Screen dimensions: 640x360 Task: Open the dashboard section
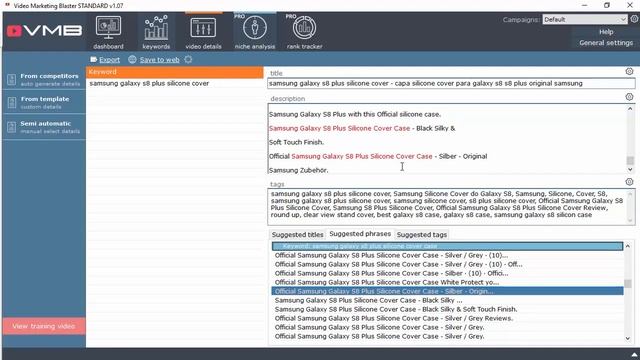tap(108, 32)
